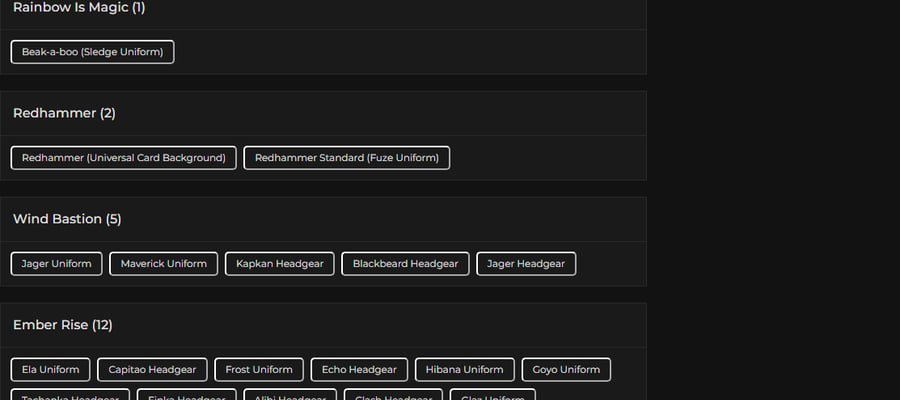900x400 pixels.
Task: Click the Redhammer (2) section heading
Action: tap(64, 113)
